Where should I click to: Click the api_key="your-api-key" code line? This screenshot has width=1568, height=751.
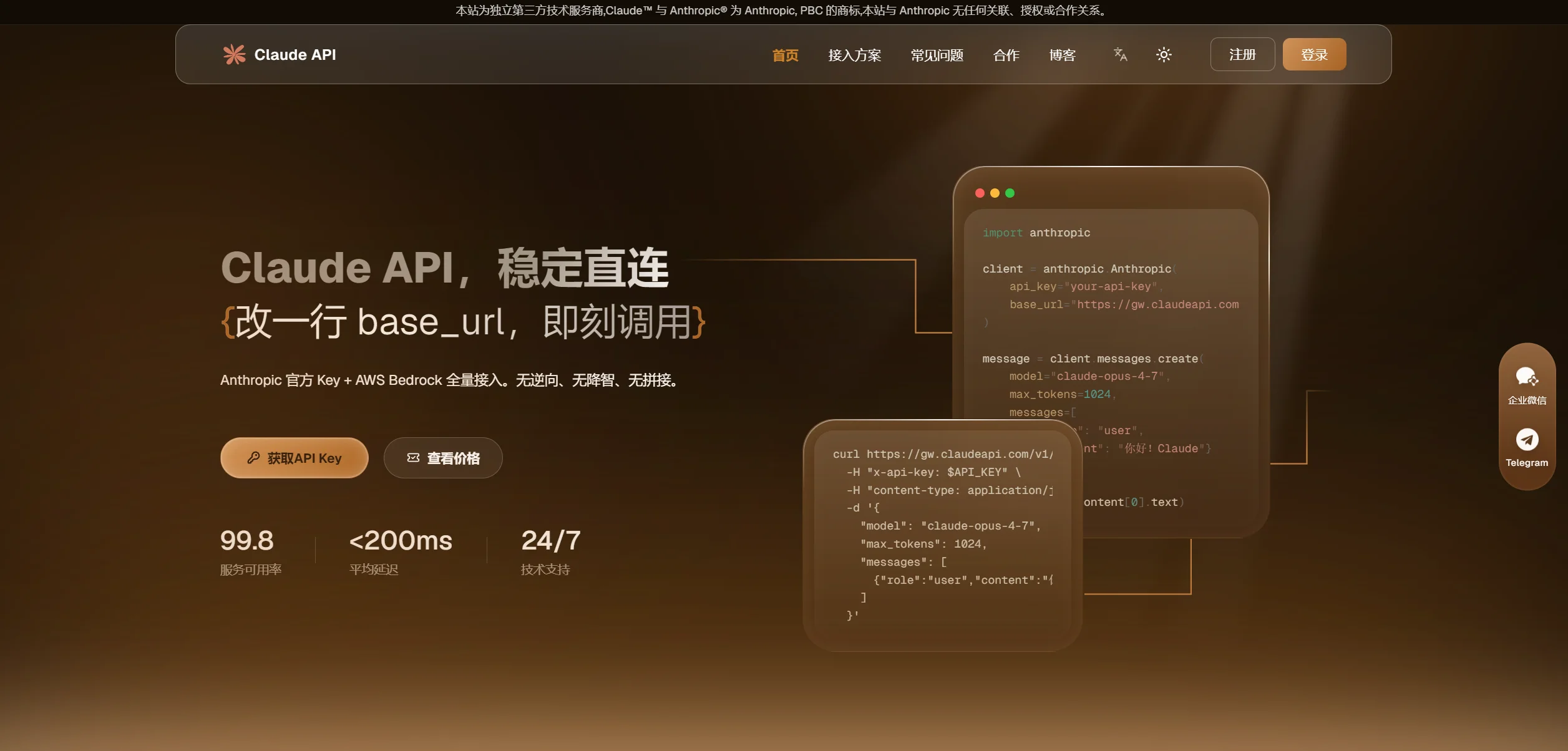[1086, 286]
